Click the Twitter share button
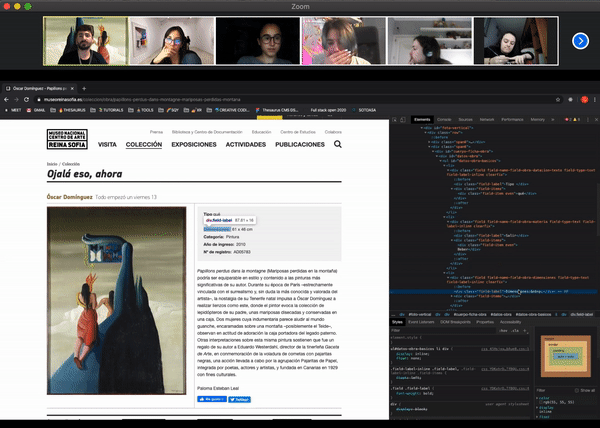This screenshot has height=428, width=600. click(x=239, y=398)
